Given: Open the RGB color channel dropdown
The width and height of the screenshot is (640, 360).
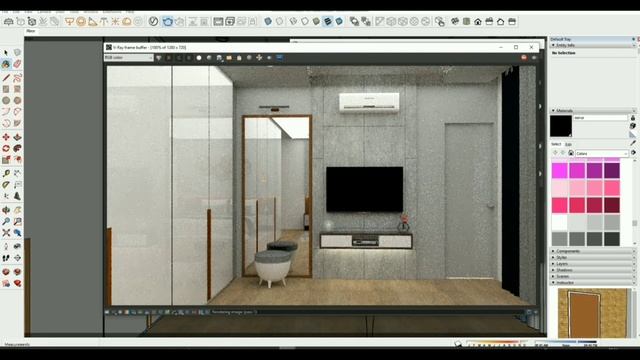Looking at the screenshot, I should point(129,58).
